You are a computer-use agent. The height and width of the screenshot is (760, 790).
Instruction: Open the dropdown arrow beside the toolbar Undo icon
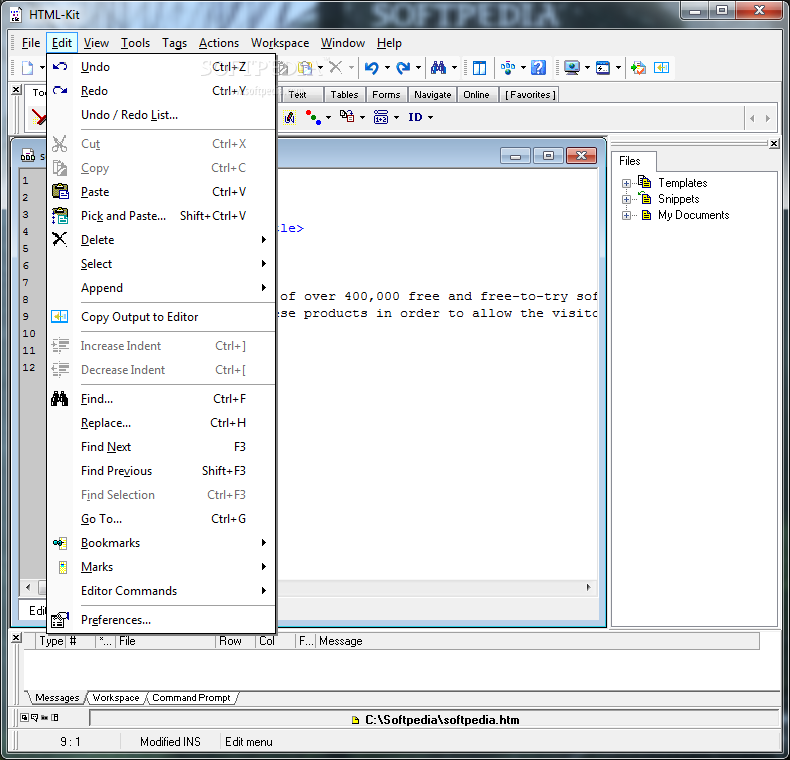click(387, 68)
